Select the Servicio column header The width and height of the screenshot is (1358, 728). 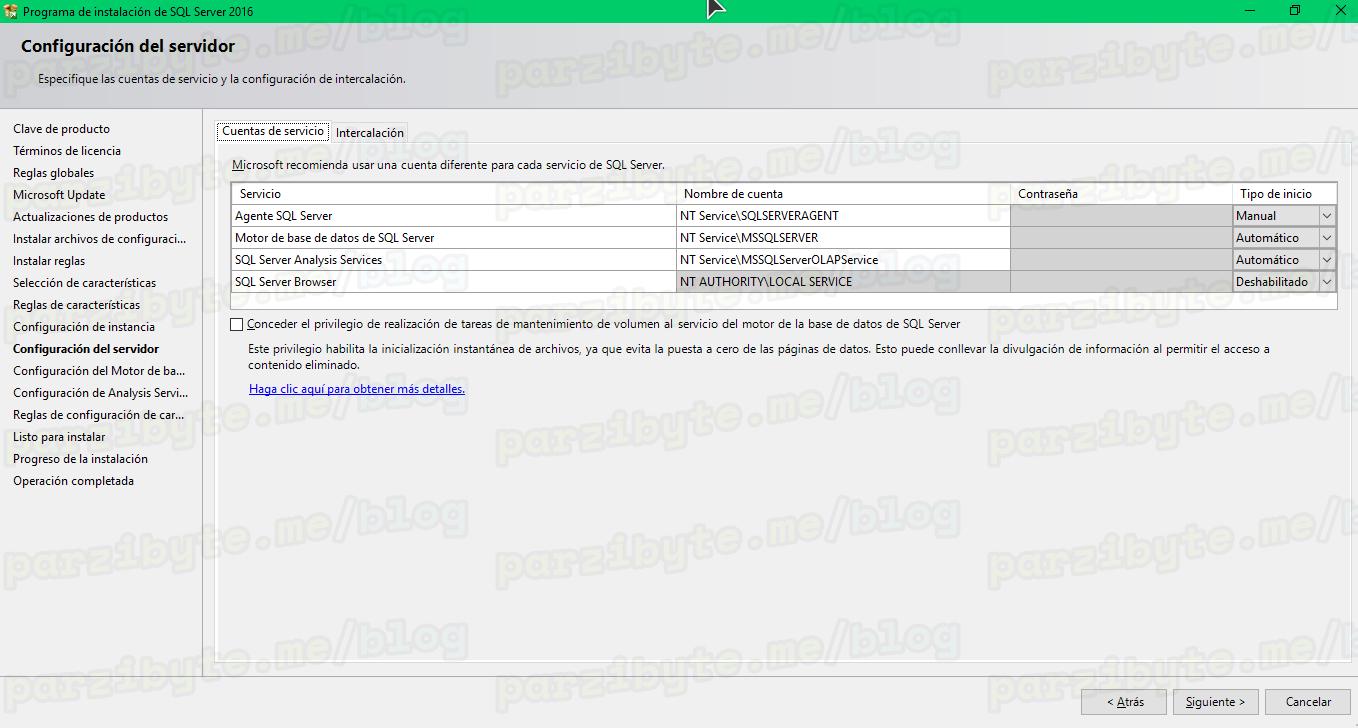tap(454, 194)
